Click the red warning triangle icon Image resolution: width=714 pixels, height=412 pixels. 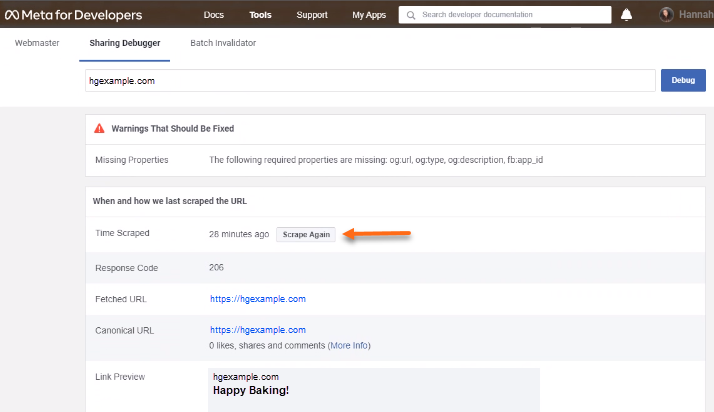pyautogui.click(x=99, y=129)
